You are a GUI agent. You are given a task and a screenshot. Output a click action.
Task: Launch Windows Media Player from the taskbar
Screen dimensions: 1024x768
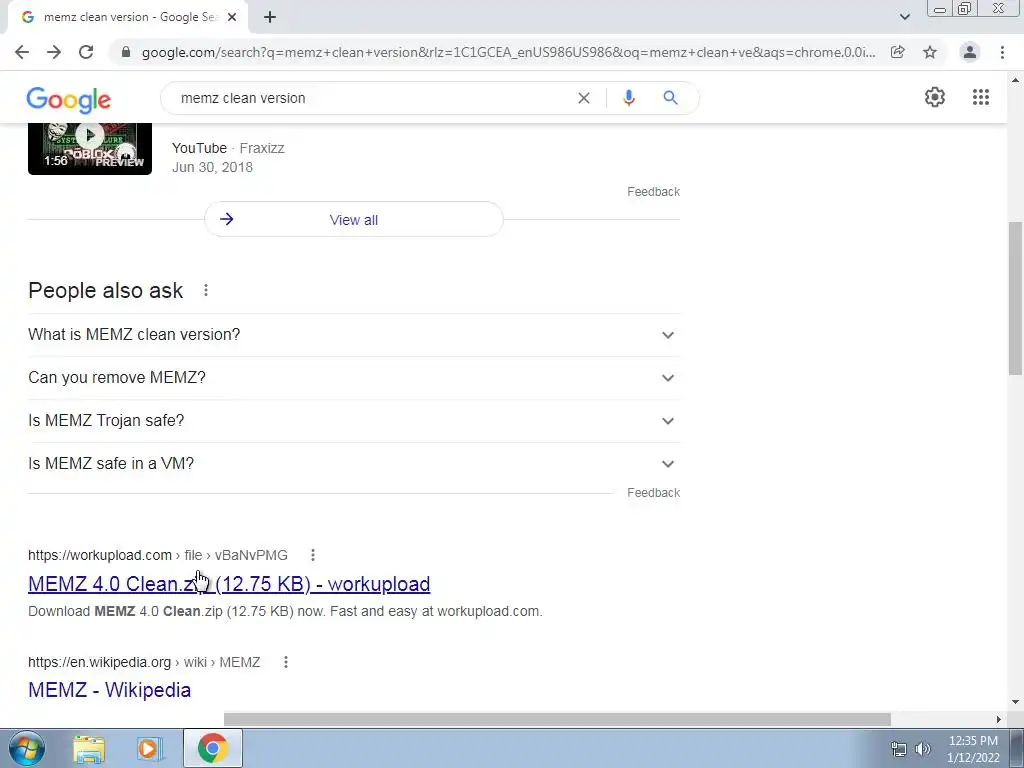pyautogui.click(x=148, y=749)
